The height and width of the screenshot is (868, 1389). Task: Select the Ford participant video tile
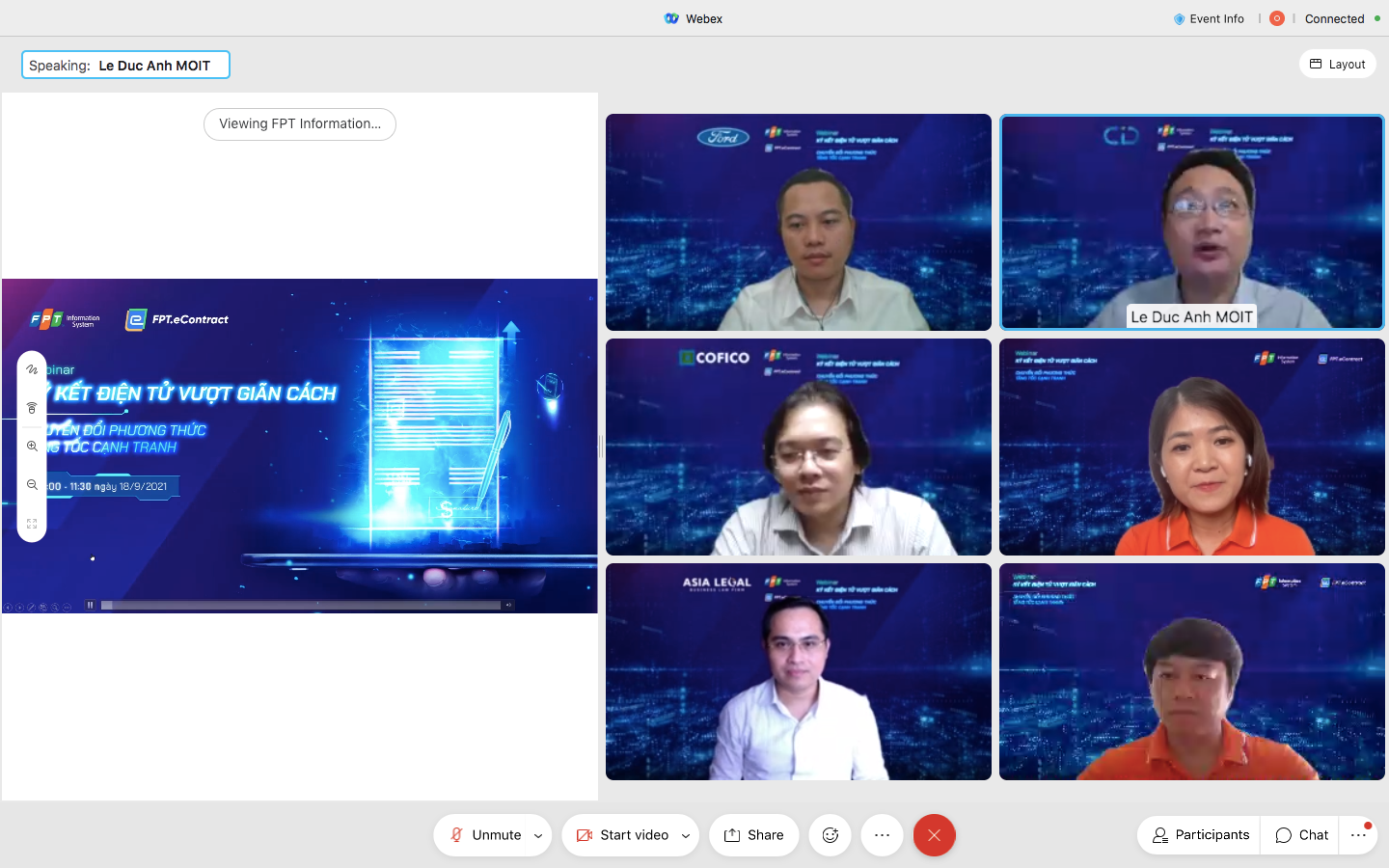click(x=799, y=222)
